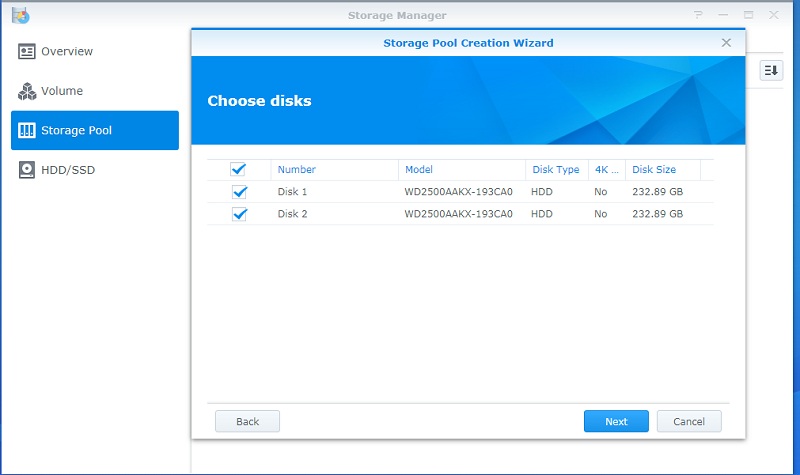
Task: Click the Overview sidebar icon
Action: (27, 52)
